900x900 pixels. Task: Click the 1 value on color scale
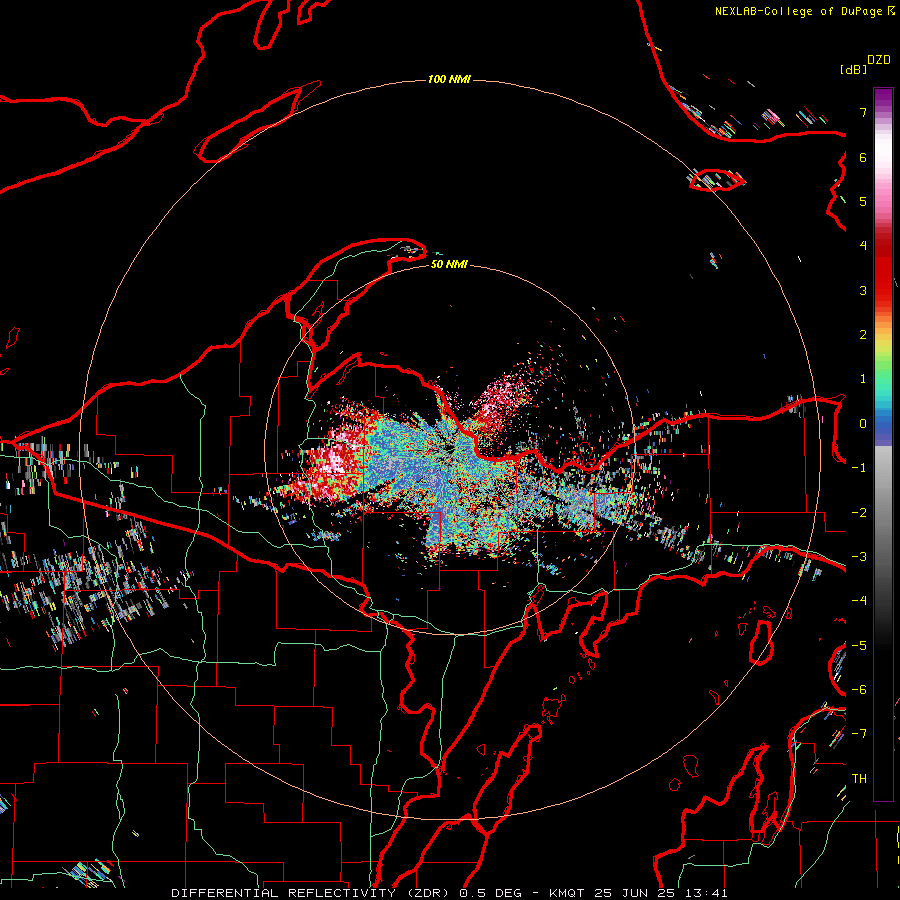(863, 379)
